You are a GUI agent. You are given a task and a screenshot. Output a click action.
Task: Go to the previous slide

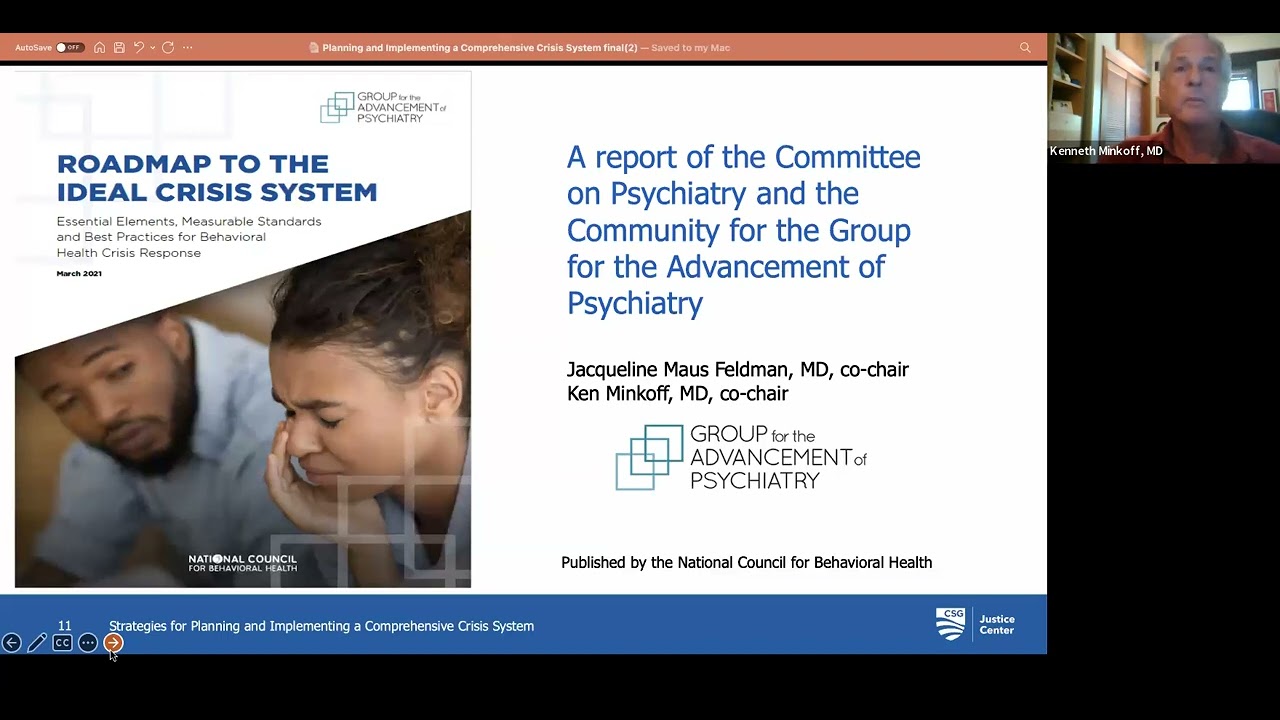coord(12,643)
